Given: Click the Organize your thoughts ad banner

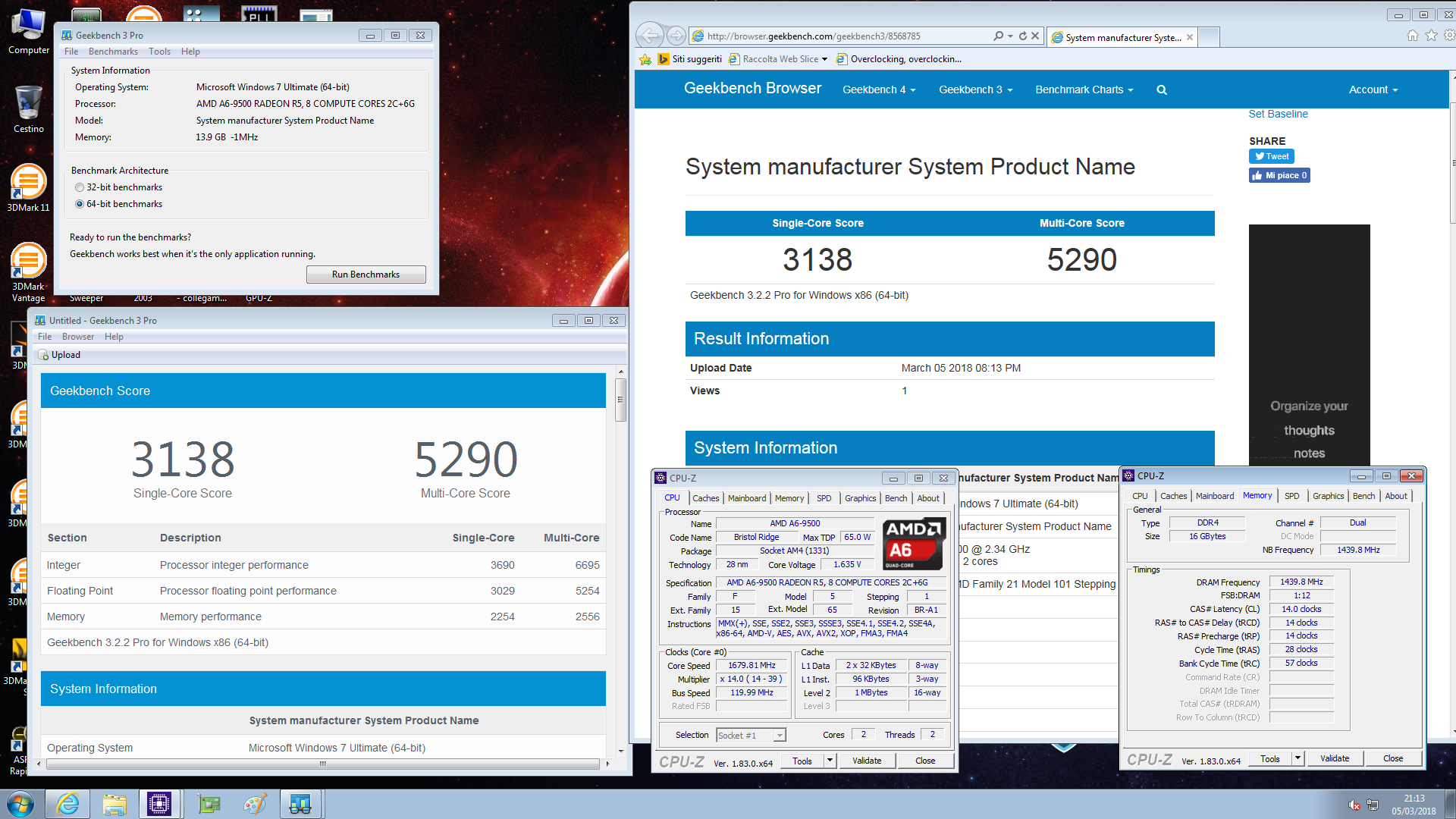Looking at the screenshot, I should point(1309,345).
